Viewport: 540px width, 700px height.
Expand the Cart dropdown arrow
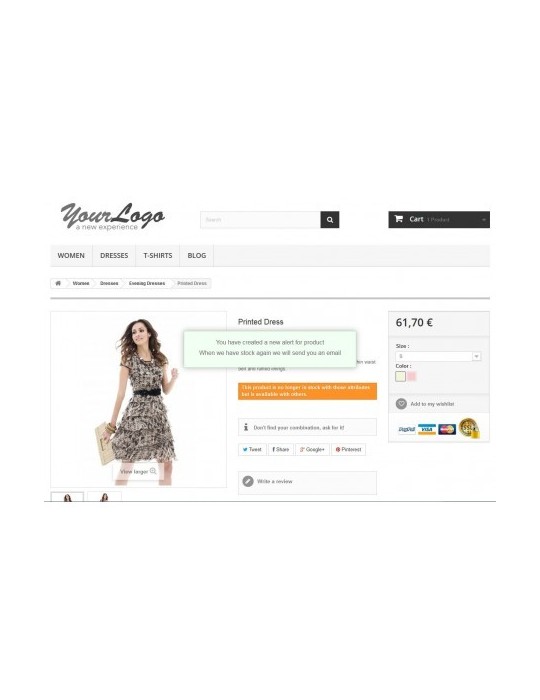(x=484, y=220)
